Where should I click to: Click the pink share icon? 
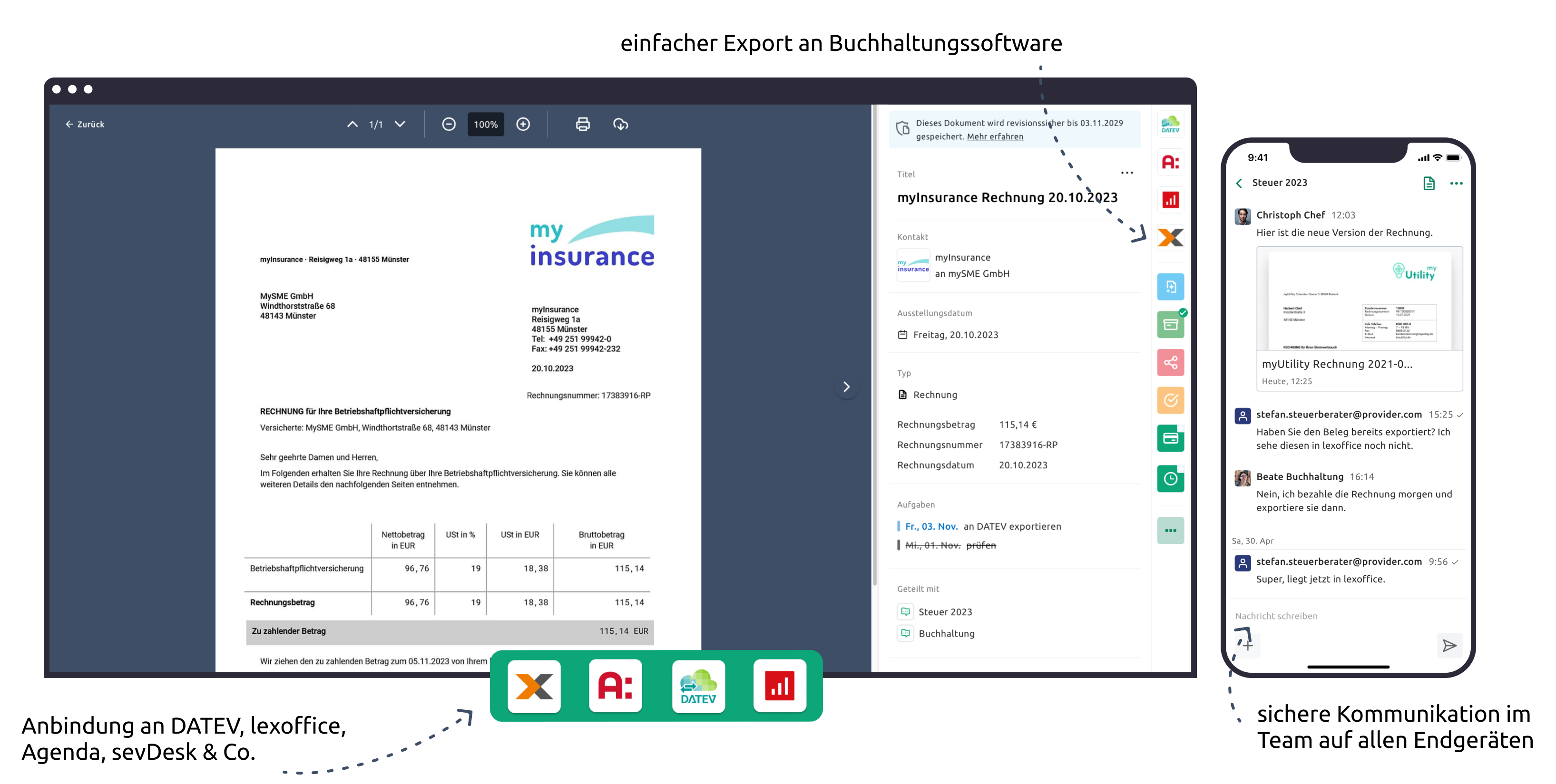[1170, 362]
